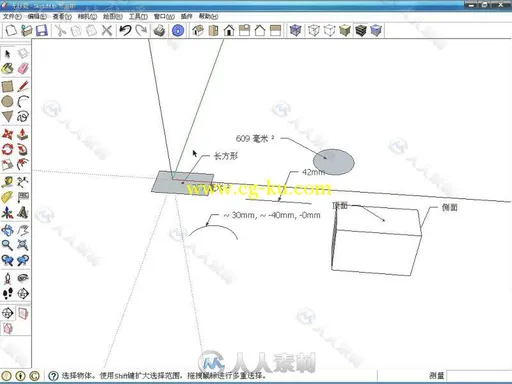
Task: Activate the Zoom magnifier tool
Action: pos(7,245)
